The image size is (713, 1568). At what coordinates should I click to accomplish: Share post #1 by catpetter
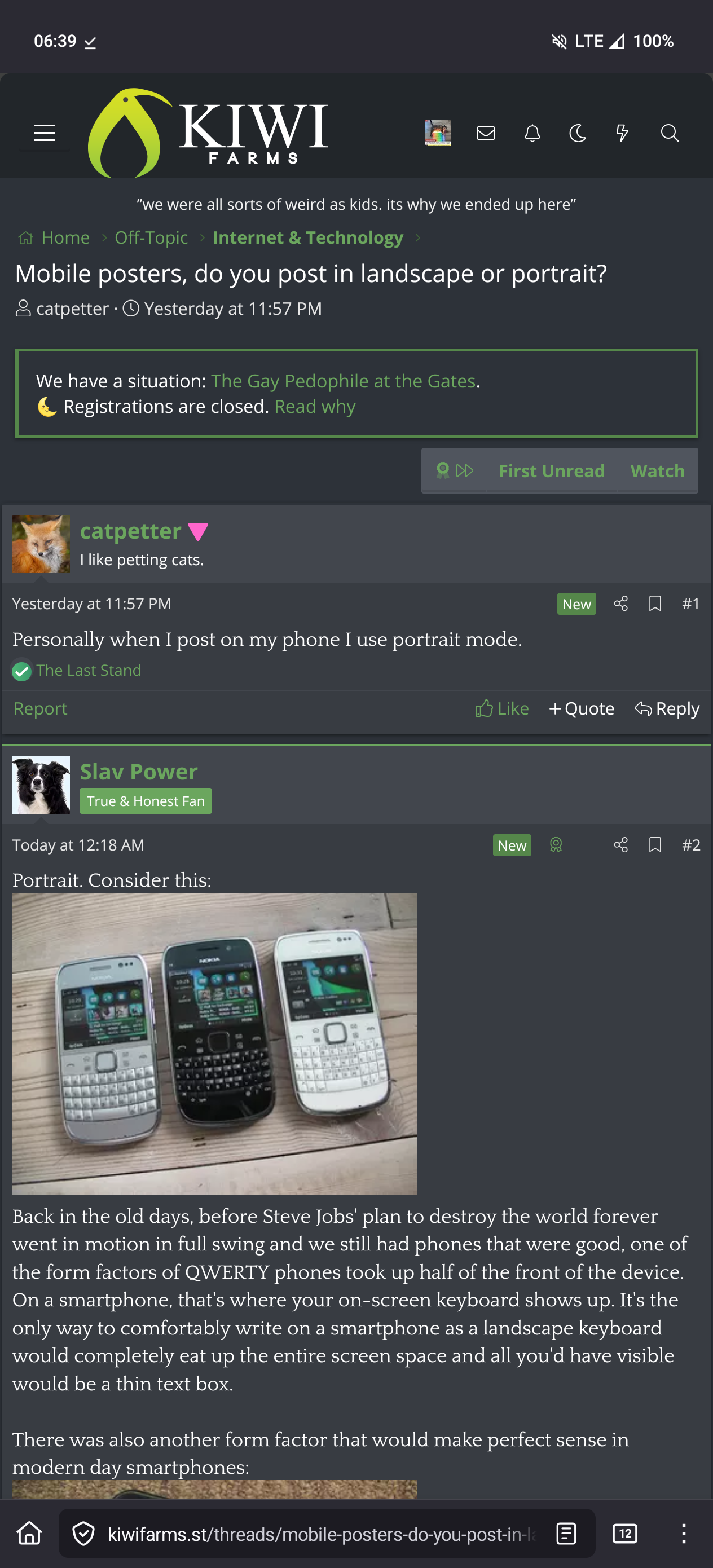pos(620,603)
